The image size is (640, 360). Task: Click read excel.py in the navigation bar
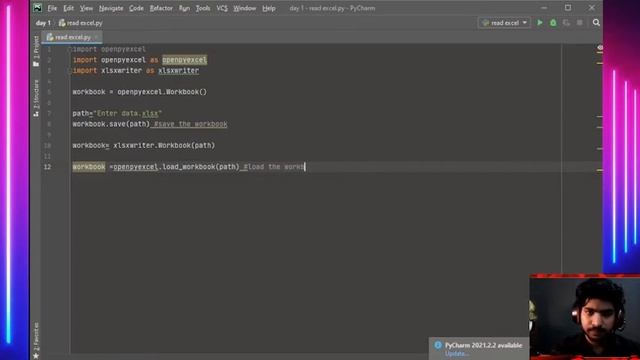(x=80, y=23)
